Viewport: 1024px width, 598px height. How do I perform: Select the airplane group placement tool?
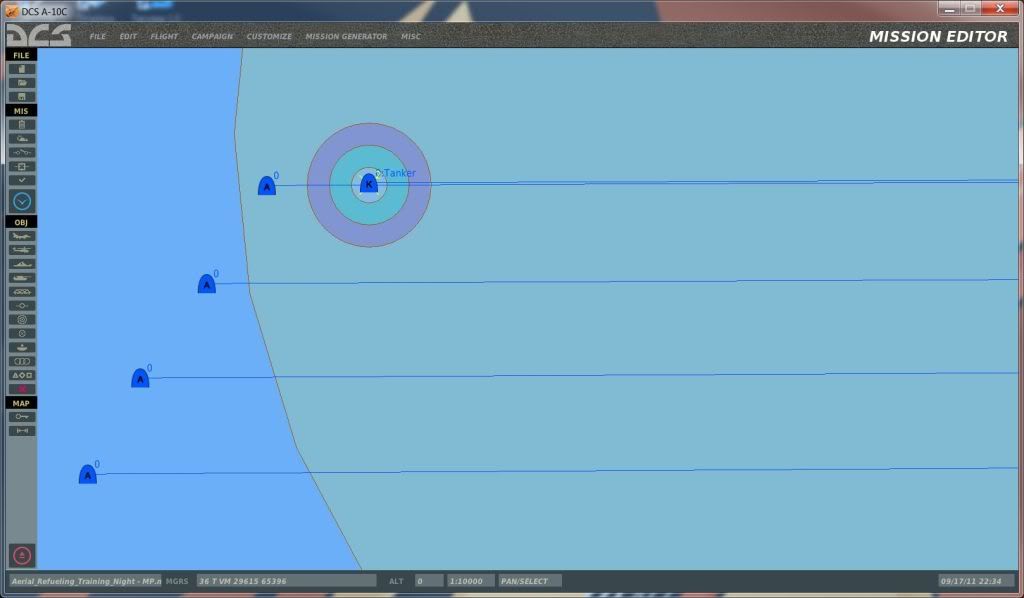(22, 236)
